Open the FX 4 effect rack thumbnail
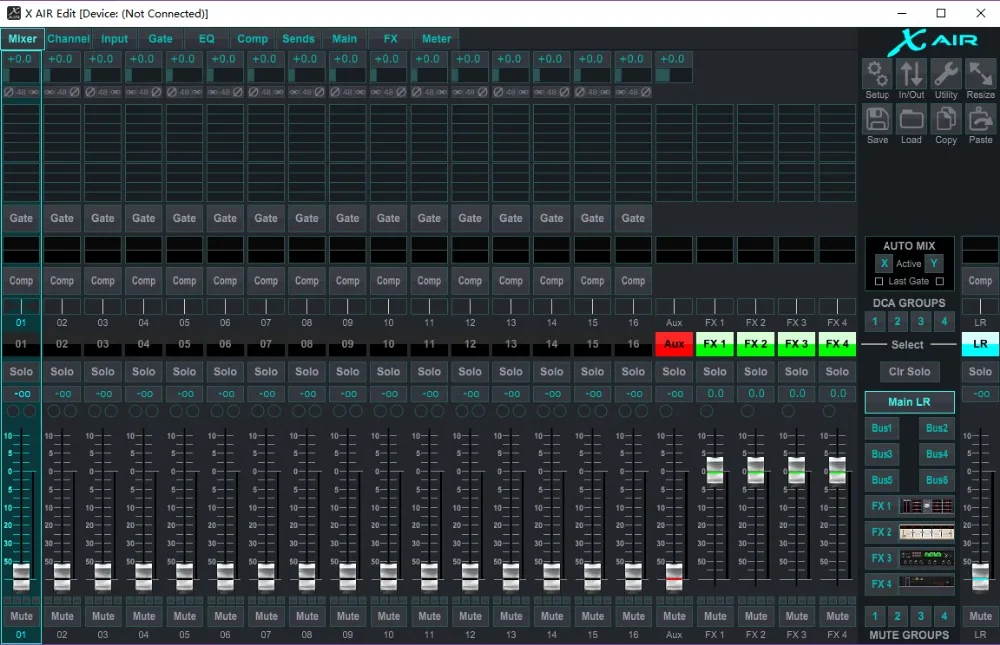The width and height of the screenshot is (1000, 645). pos(927,584)
